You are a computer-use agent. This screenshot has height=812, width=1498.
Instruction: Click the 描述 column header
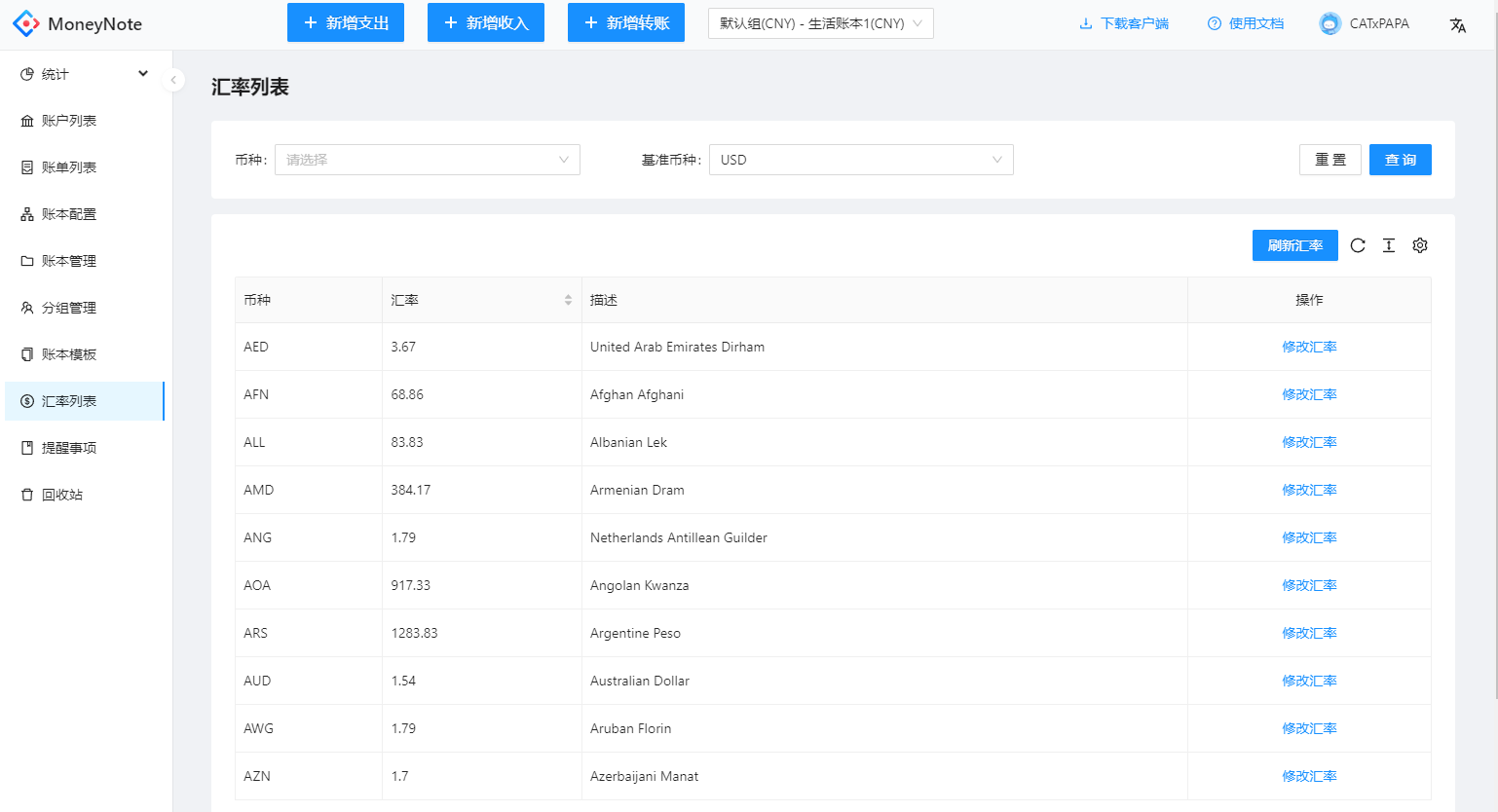[884, 300]
